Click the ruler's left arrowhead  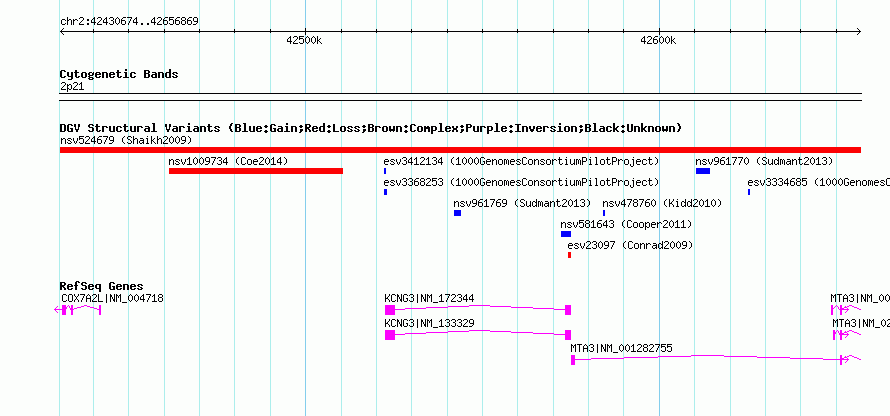click(x=62, y=32)
